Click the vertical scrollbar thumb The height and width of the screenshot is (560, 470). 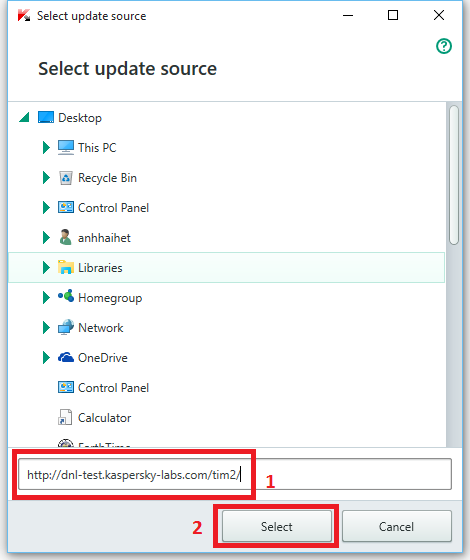454,175
